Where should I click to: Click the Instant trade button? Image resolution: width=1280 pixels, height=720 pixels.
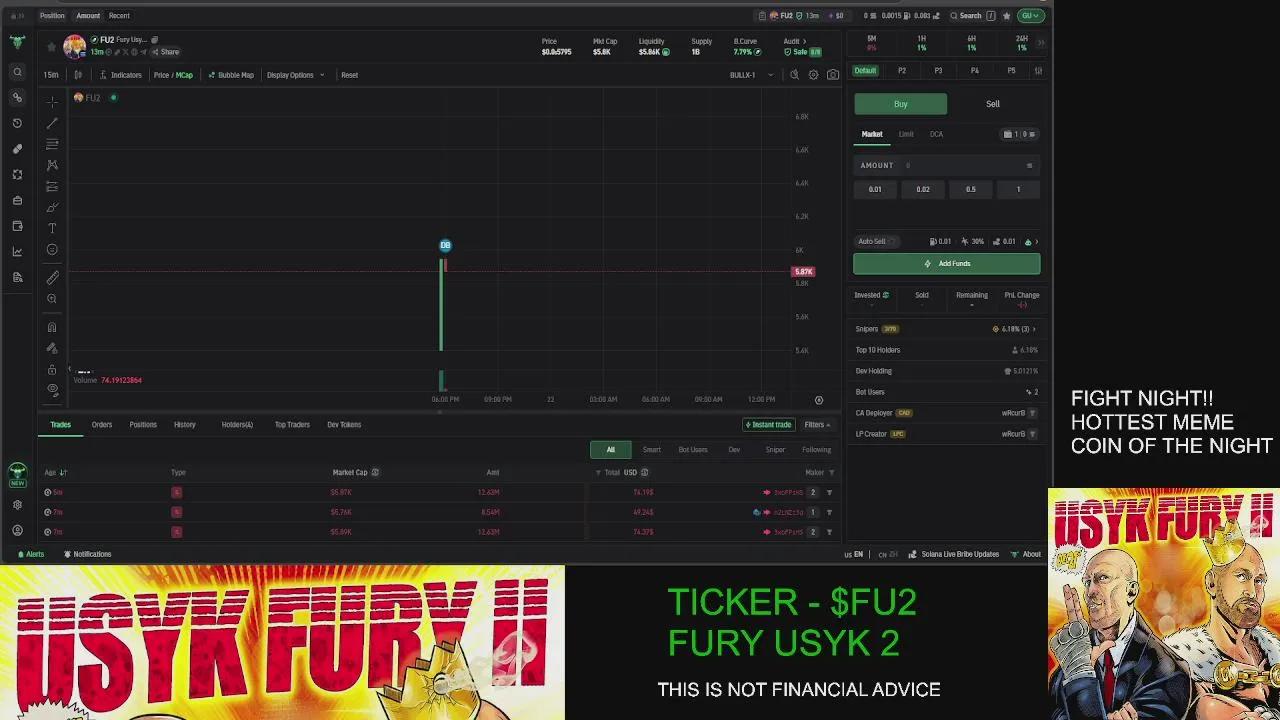pos(768,425)
